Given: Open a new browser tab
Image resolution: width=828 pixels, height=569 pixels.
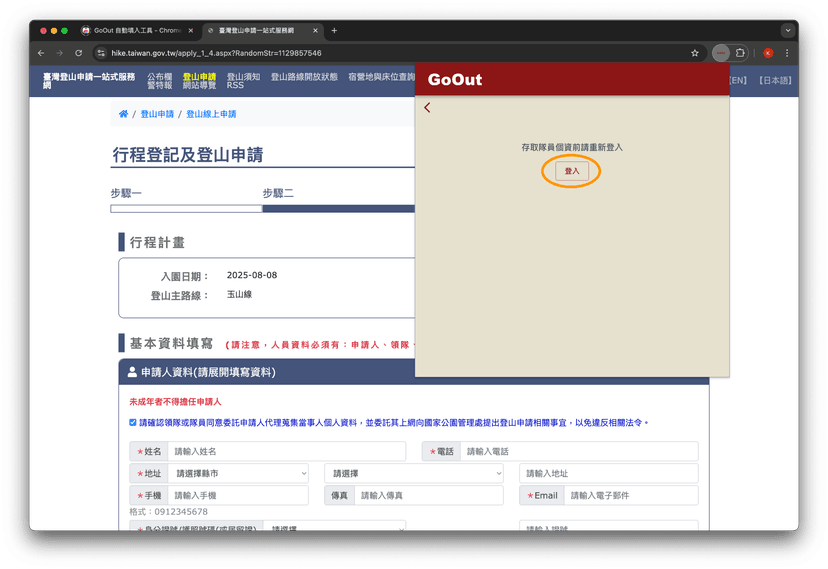Looking at the screenshot, I should 334,31.
